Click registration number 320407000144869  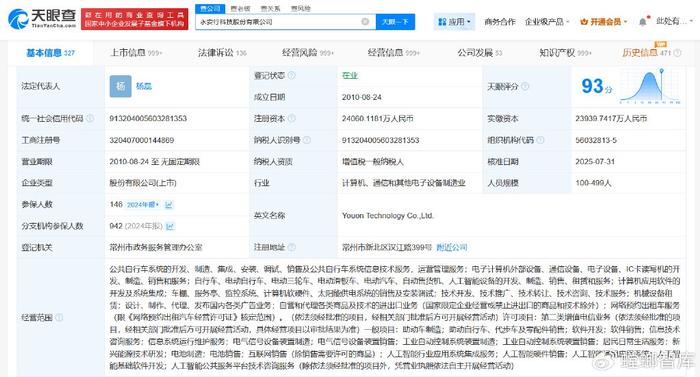(x=142, y=140)
